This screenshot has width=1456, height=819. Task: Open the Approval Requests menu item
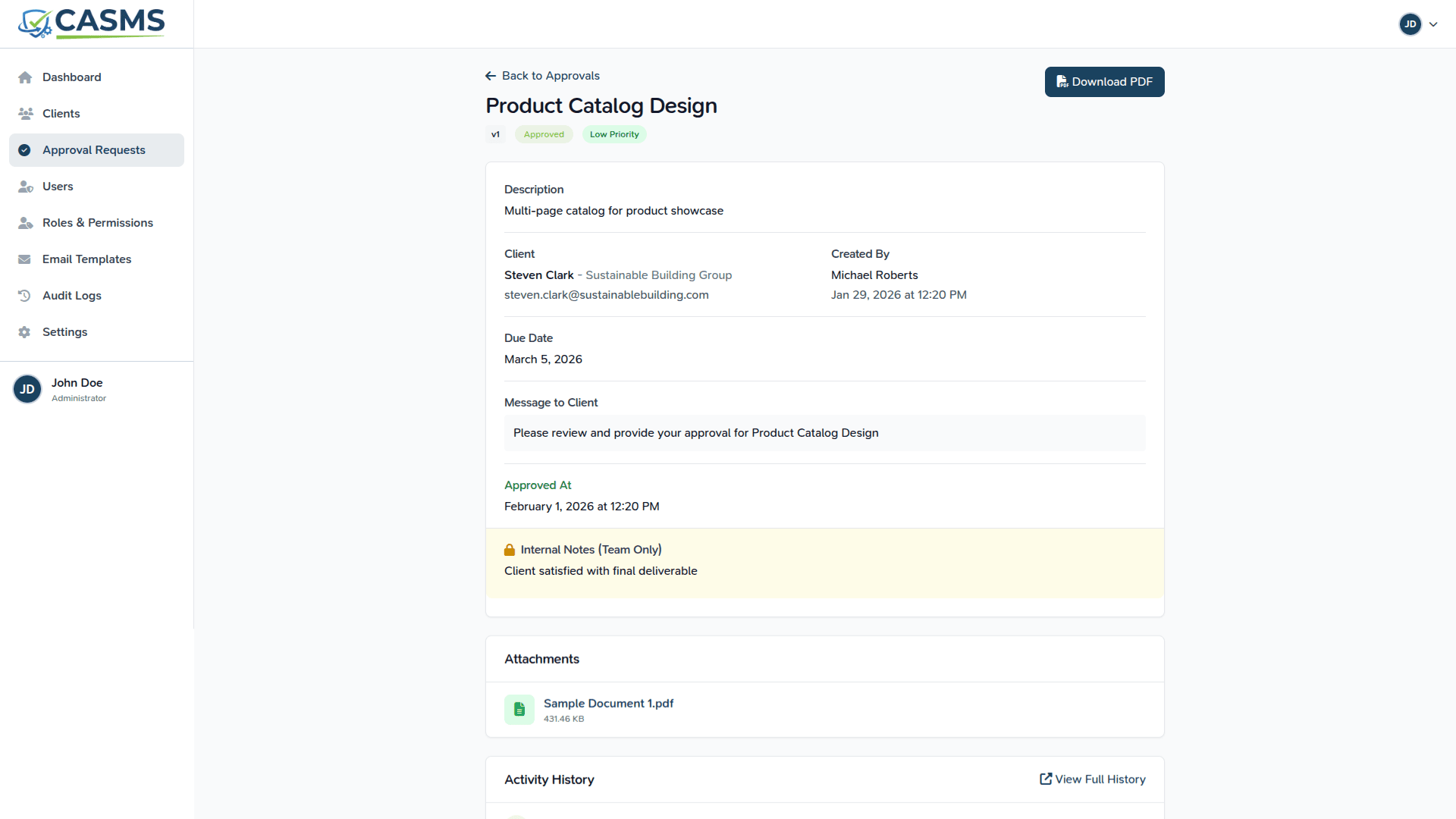94,150
